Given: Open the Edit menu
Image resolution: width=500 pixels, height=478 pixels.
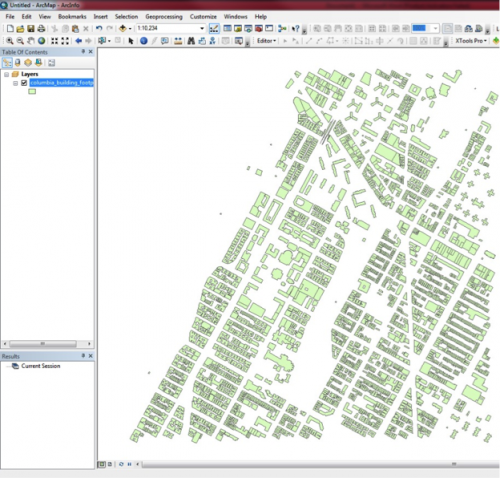Looking at the screenshot, I should [26, 16].
